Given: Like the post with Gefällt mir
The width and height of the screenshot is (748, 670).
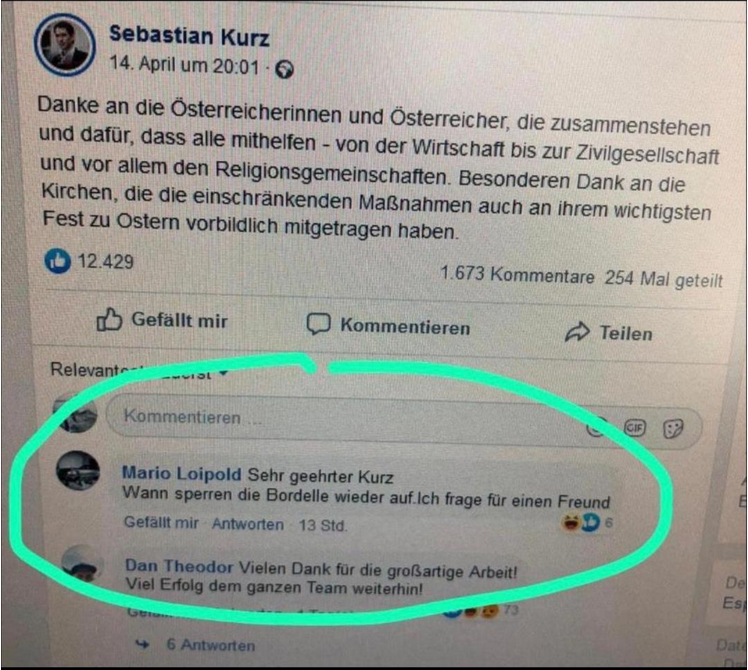Looking at the screenshot, I should (x=162, y=320).
